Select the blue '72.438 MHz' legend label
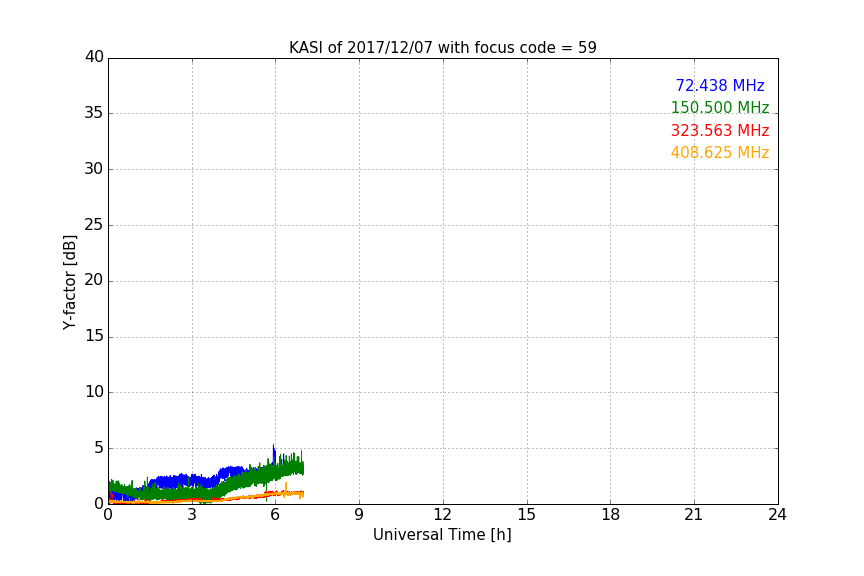 720,85
